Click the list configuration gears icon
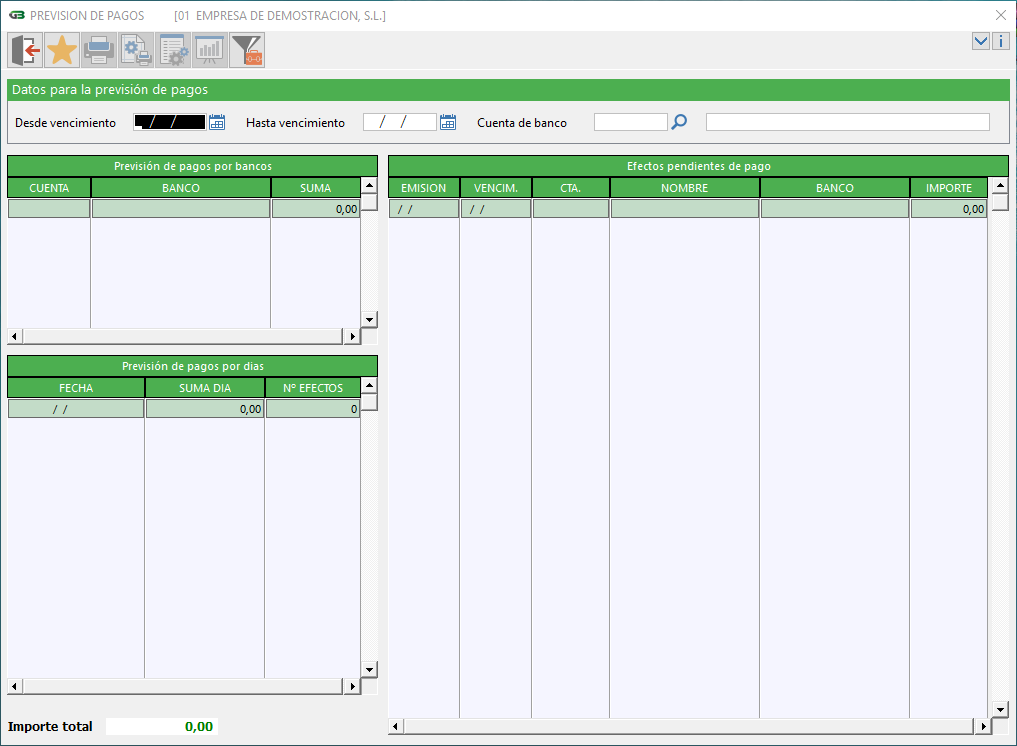The image size is (1017, 746). (173, 49)
